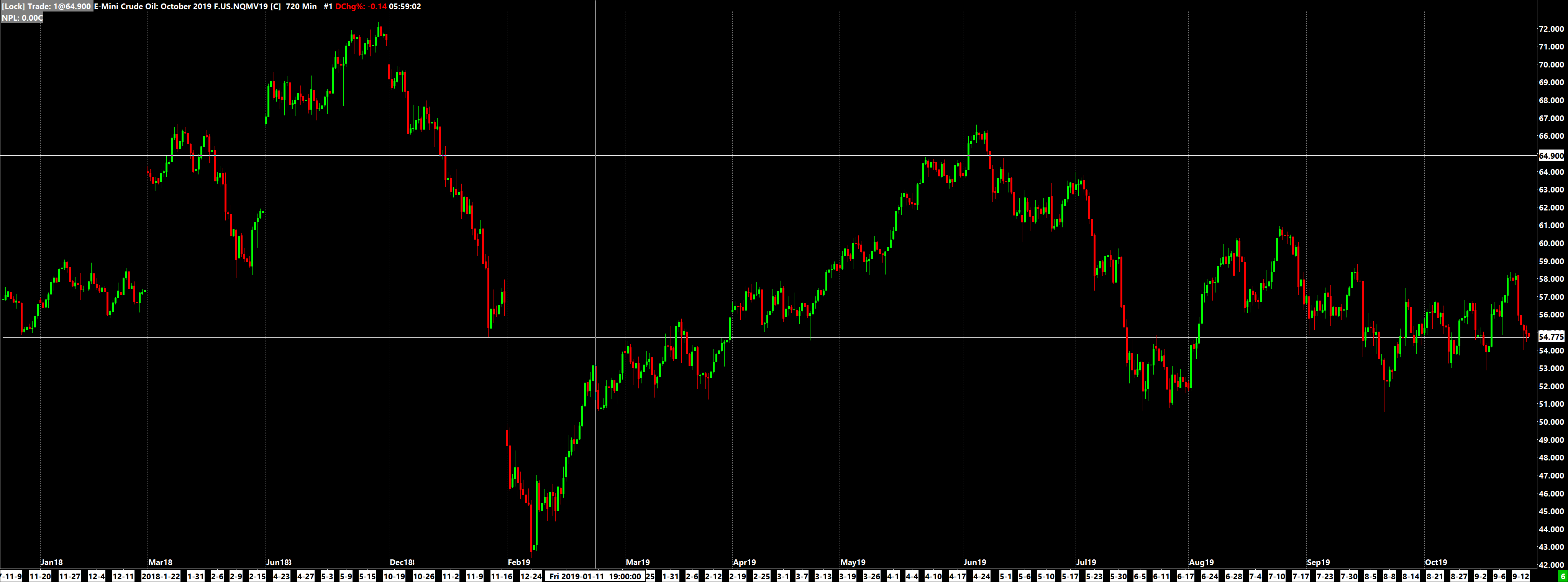Screen dimensions: 1568x582
Task: Click the 2018-1-22 date on time axis
Action: pos(161,576)
